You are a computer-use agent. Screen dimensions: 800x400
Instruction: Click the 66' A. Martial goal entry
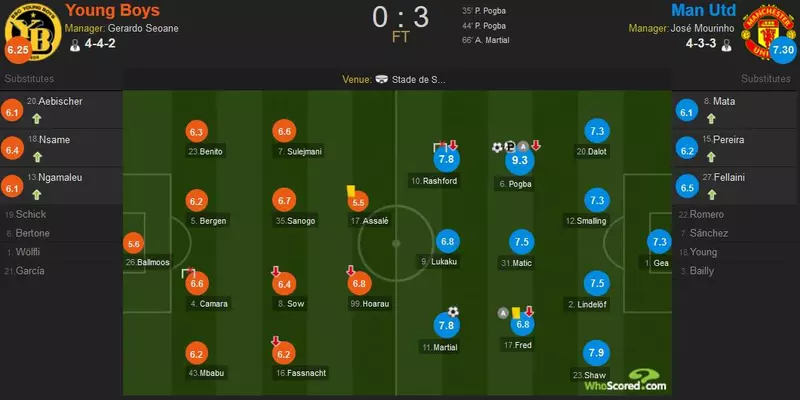point(485,40)
